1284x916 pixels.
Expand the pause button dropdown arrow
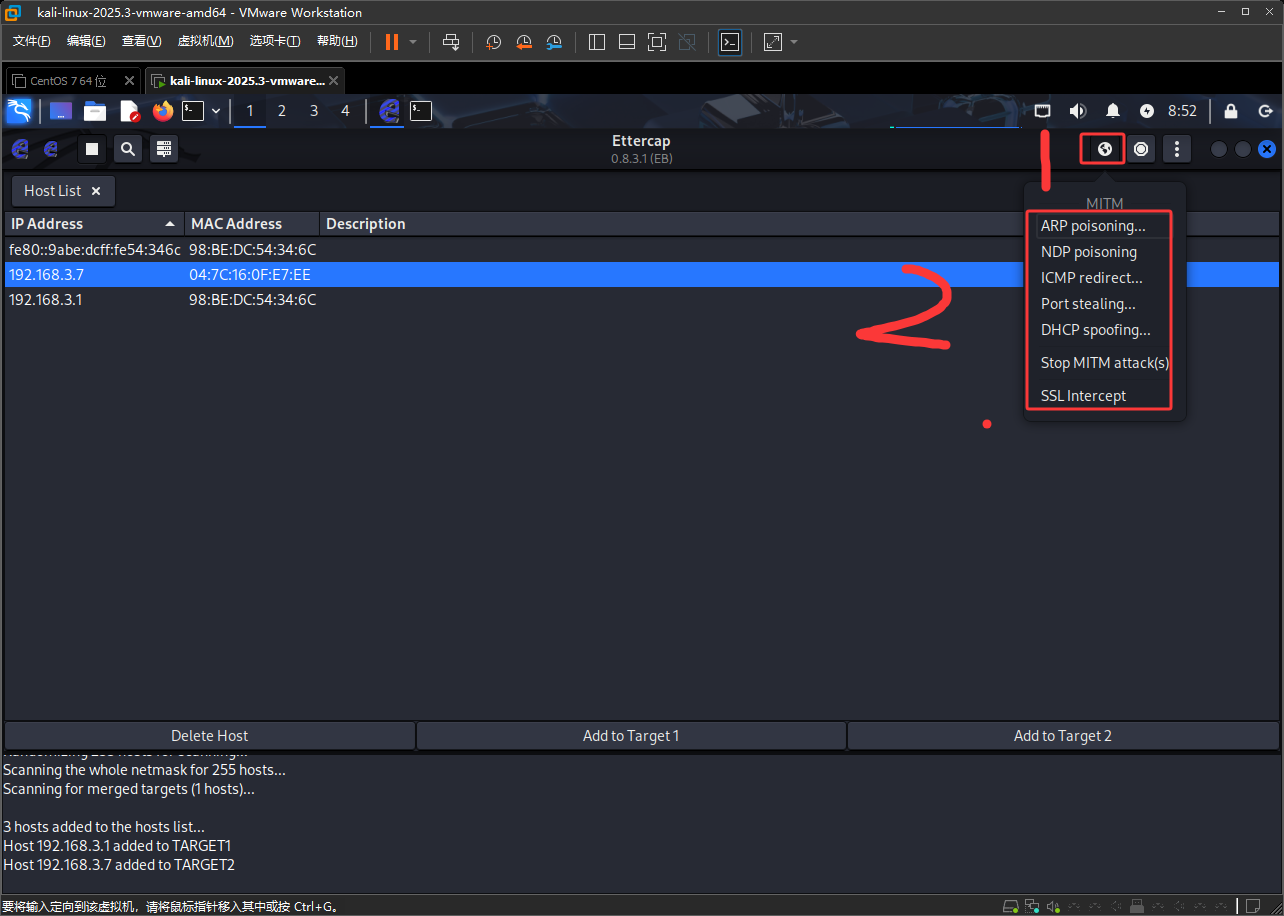[413, 42]
